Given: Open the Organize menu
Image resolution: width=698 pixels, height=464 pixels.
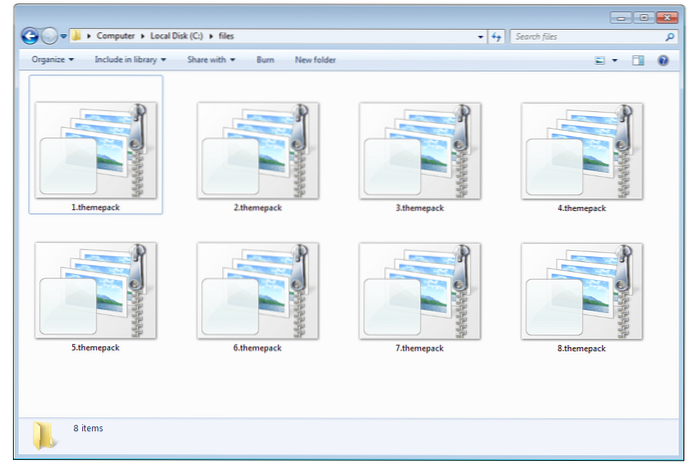Looking at the screenshot, I should point(52,60).
